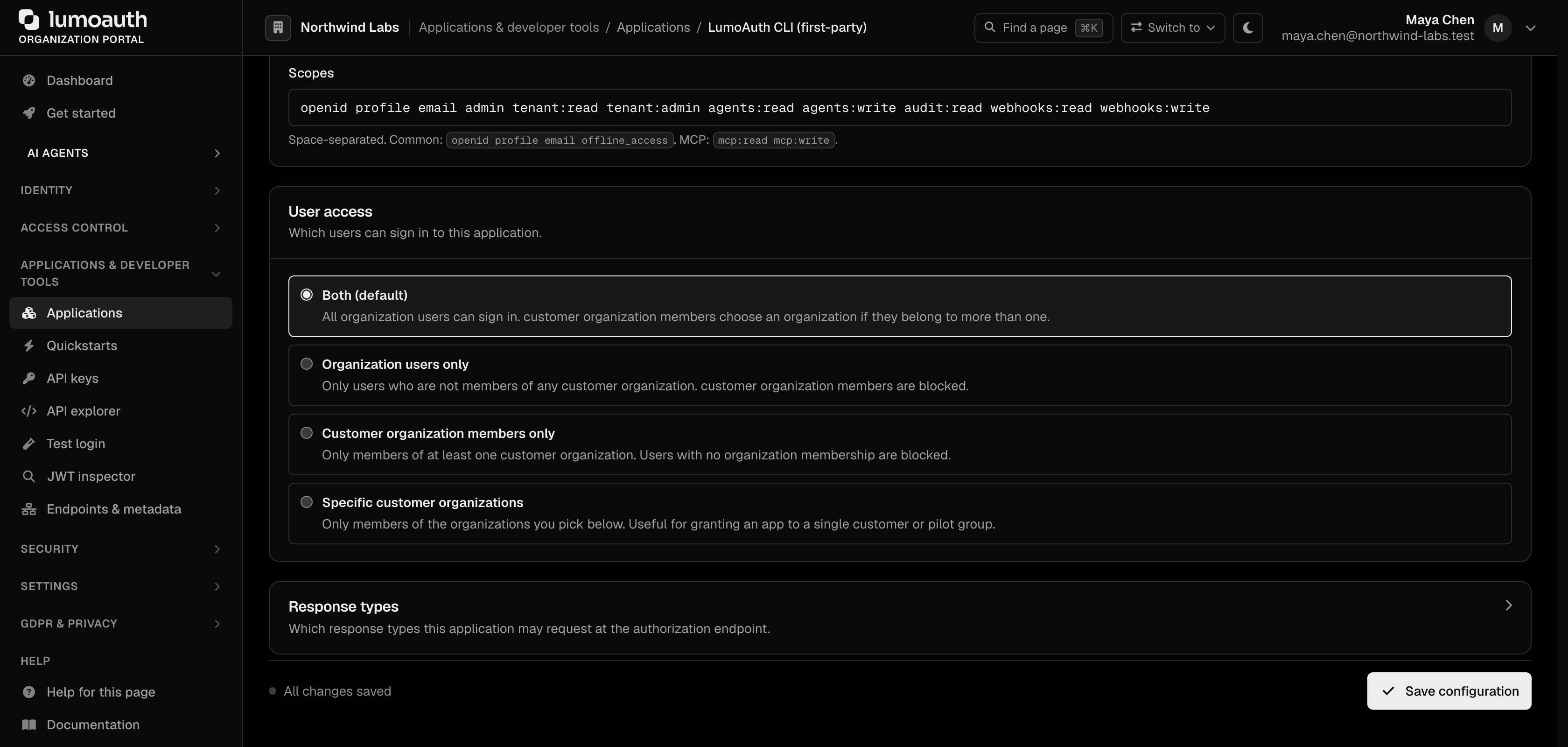Image resolution: width=1568 pixels, height=747 pixels.
Task: Click the M user avatar
Action: (1498, 28)
